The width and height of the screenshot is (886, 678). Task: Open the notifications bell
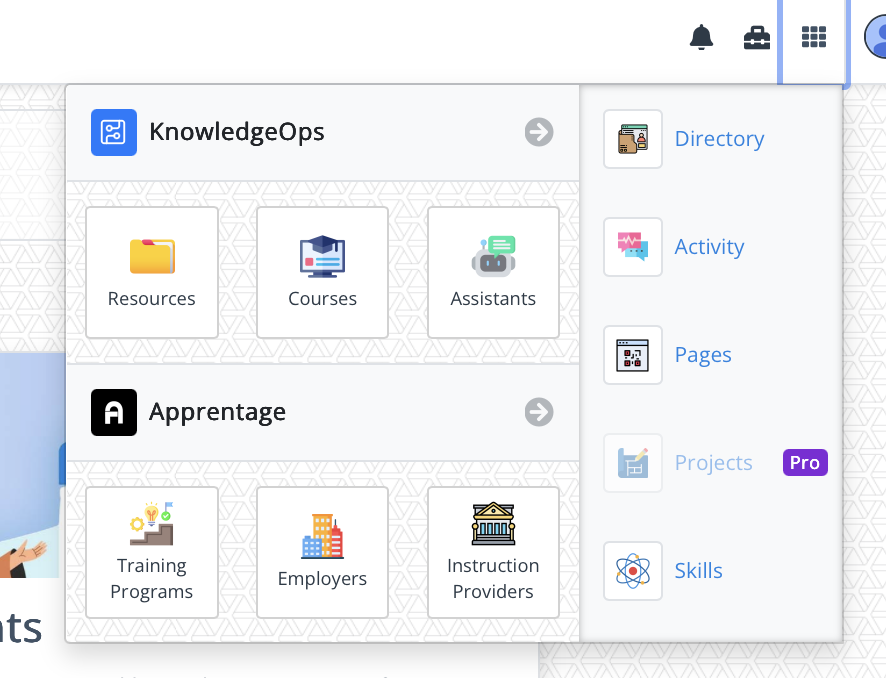tap(701, 37)
